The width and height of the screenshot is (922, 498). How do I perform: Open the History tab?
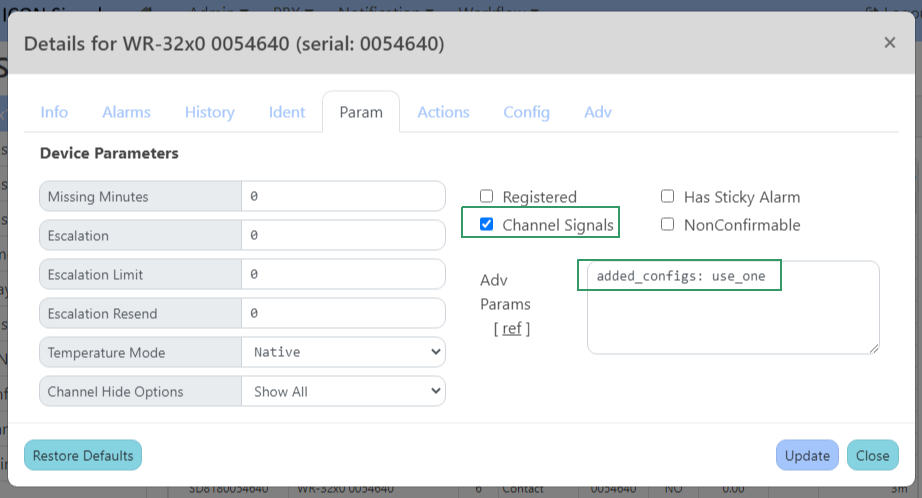click(x=209, y=112)
